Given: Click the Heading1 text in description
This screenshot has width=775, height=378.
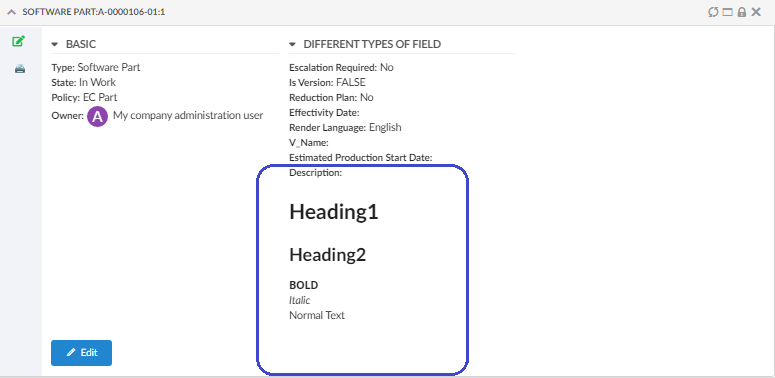Looking at the screenshot, I should (x=334, y=212).
